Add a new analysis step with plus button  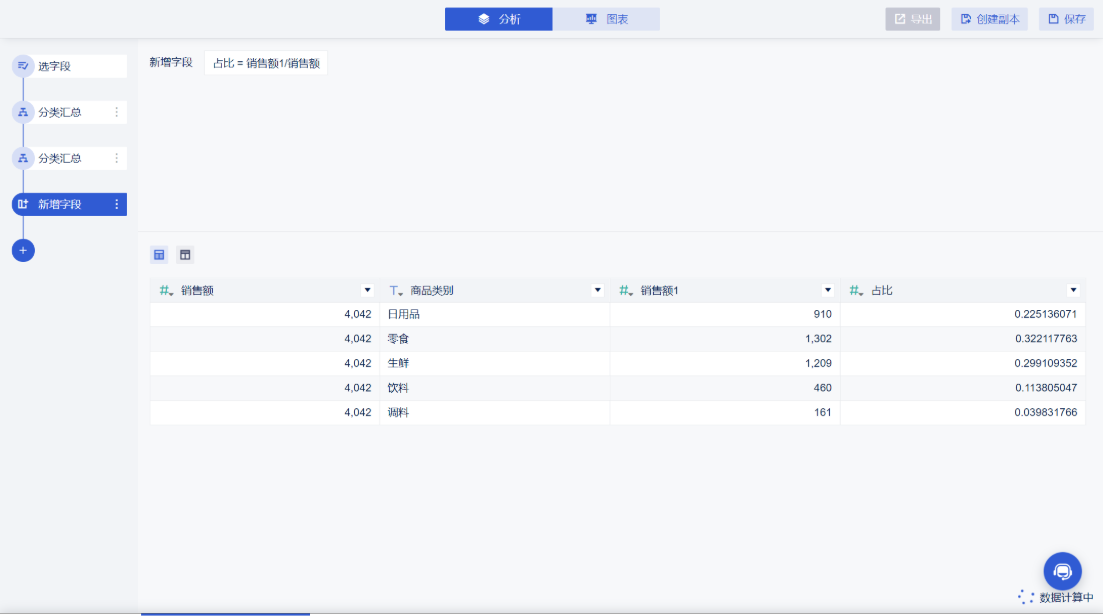[x=23, y=250]
